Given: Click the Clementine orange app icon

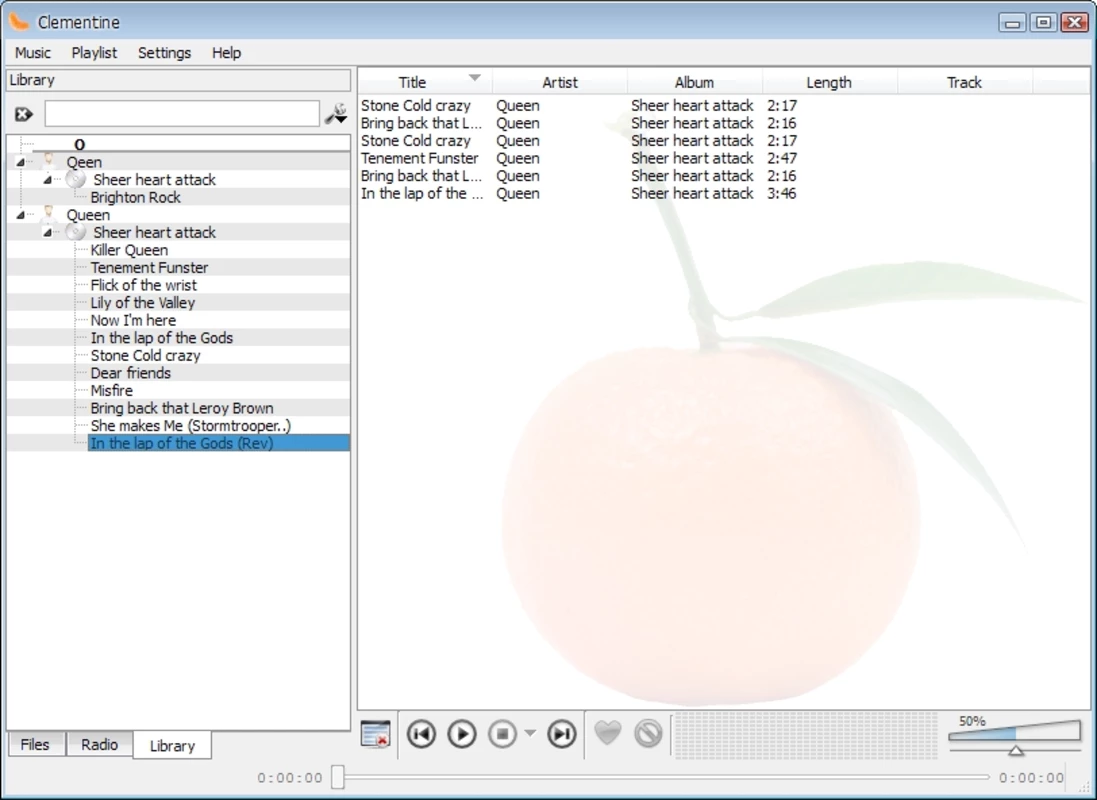Looking at the screenshot, I should (19, 22).
